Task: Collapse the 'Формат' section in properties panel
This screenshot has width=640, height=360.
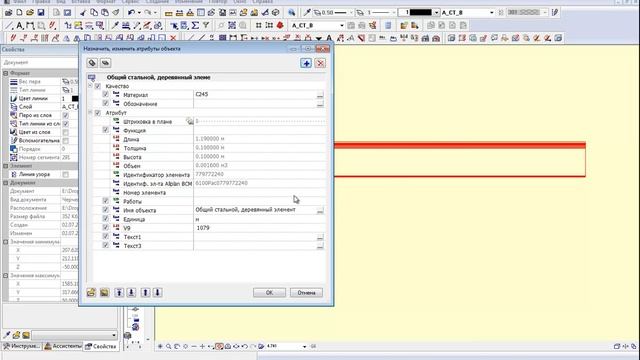Action: click(6, 73)
